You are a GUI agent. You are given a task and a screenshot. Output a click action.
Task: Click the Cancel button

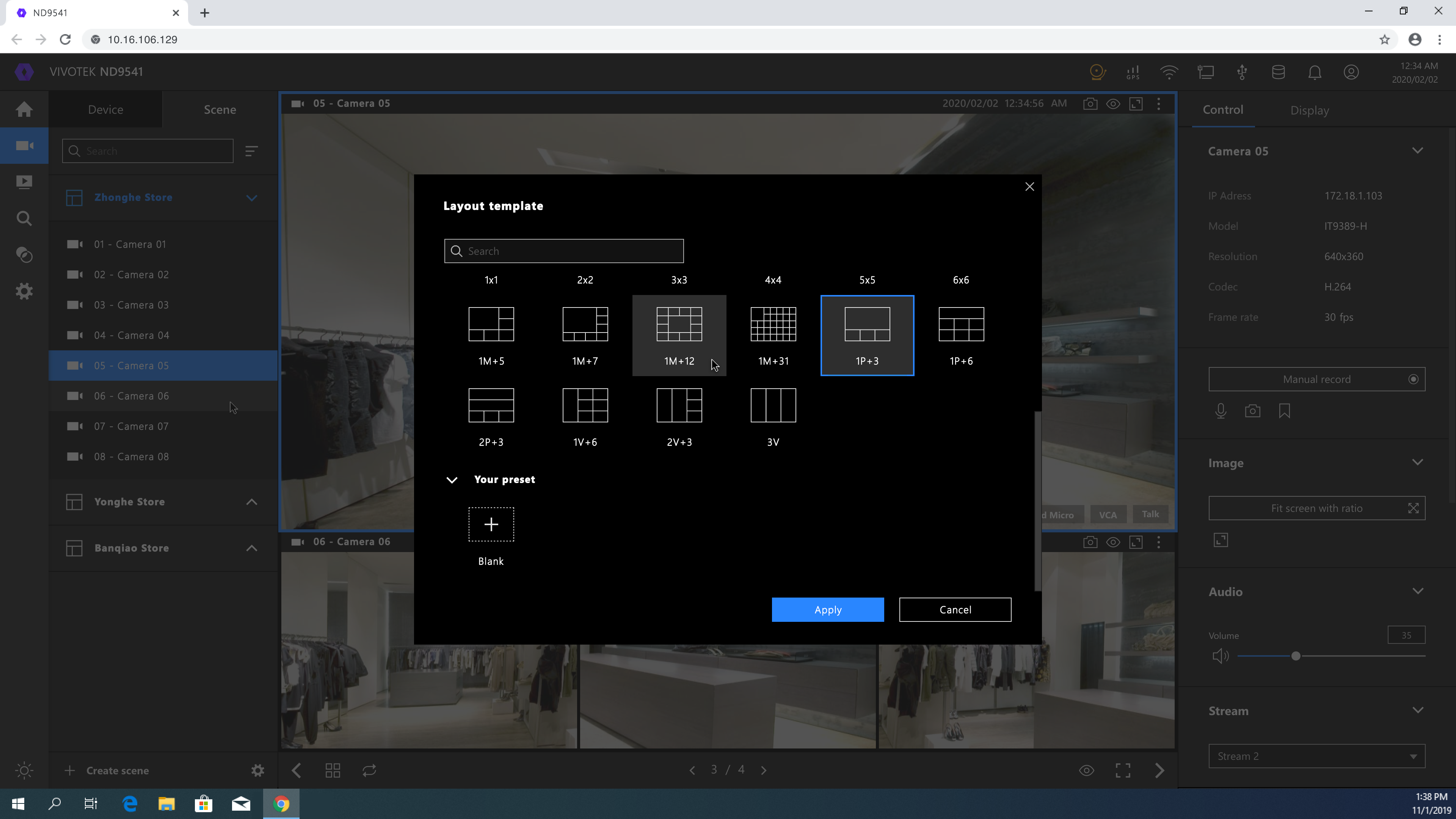point(955,609)
